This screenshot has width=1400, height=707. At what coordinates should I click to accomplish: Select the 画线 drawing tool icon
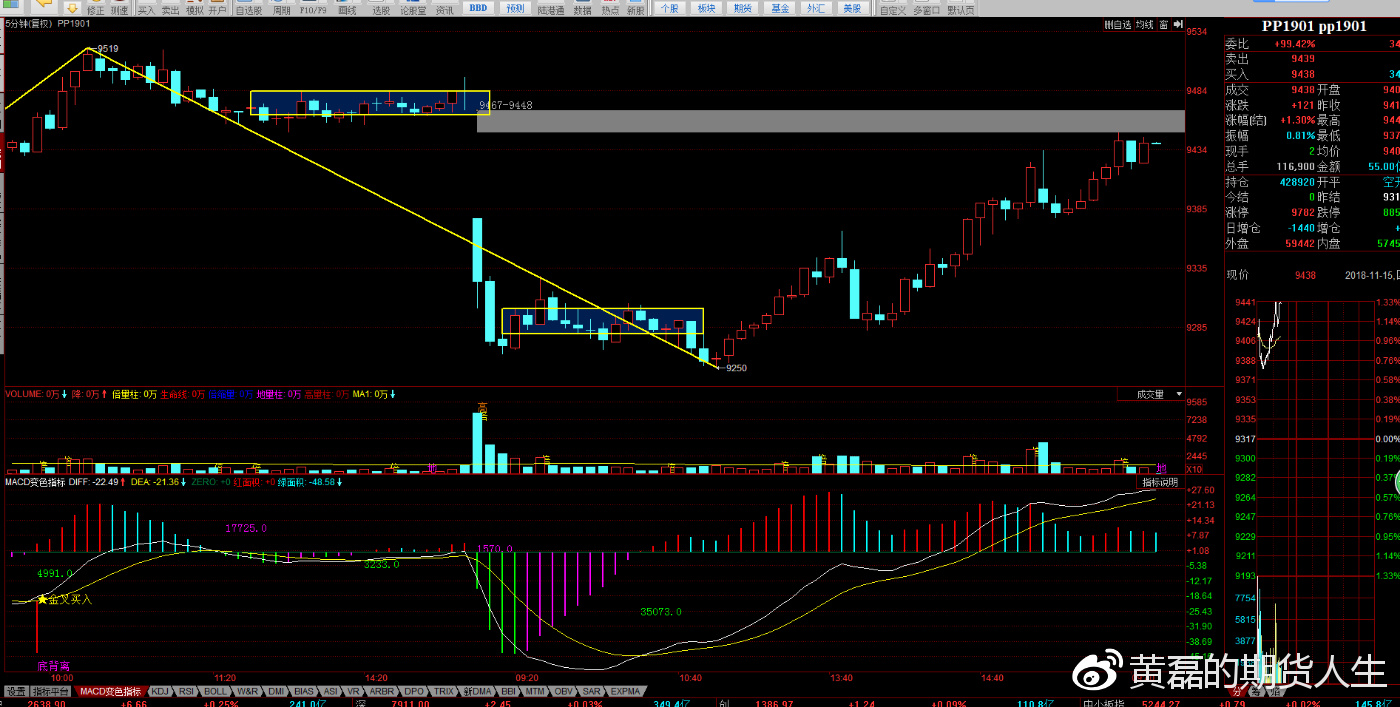click(x=347, y=8)
